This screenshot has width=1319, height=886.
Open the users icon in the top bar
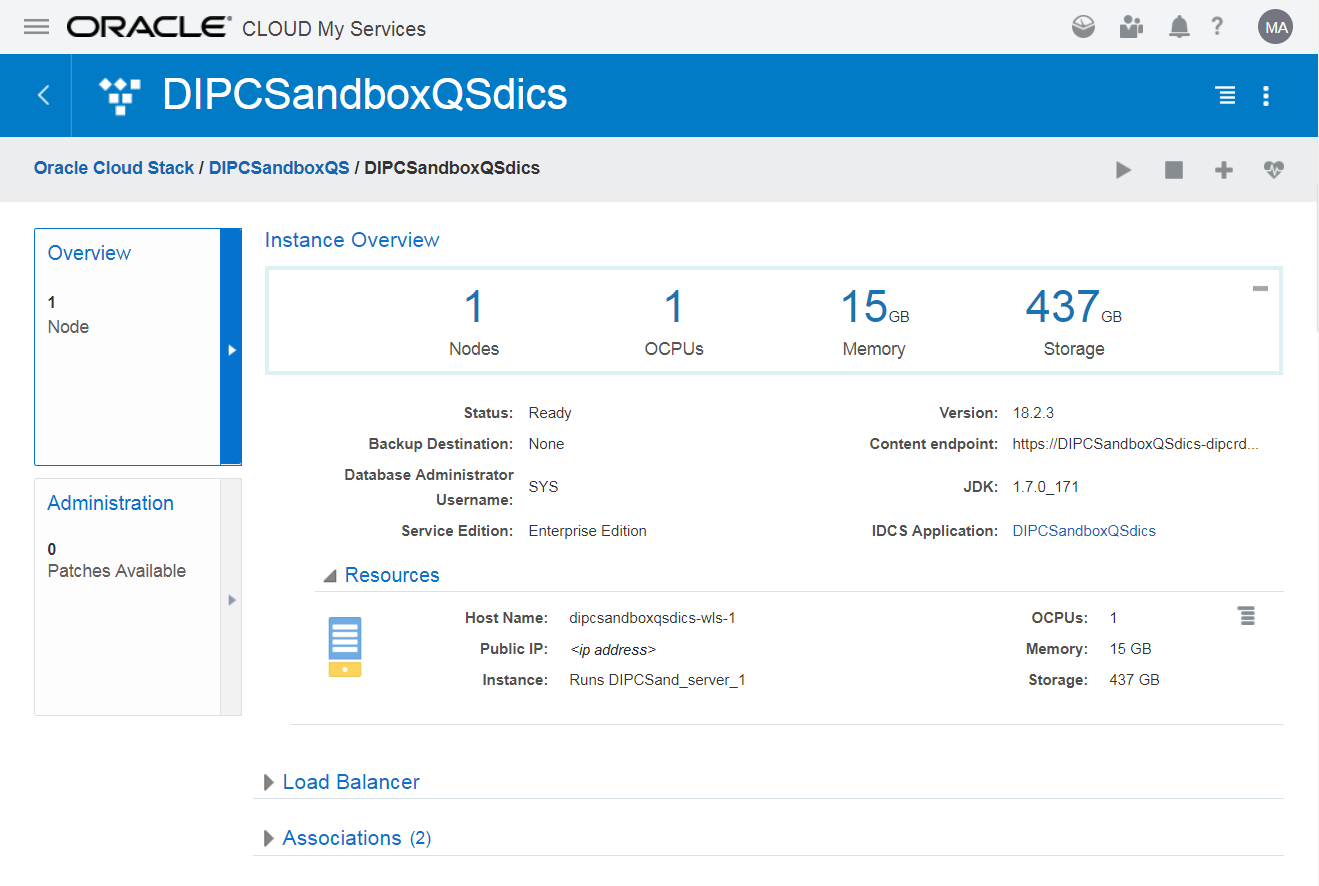click(x=1130, y=27)
